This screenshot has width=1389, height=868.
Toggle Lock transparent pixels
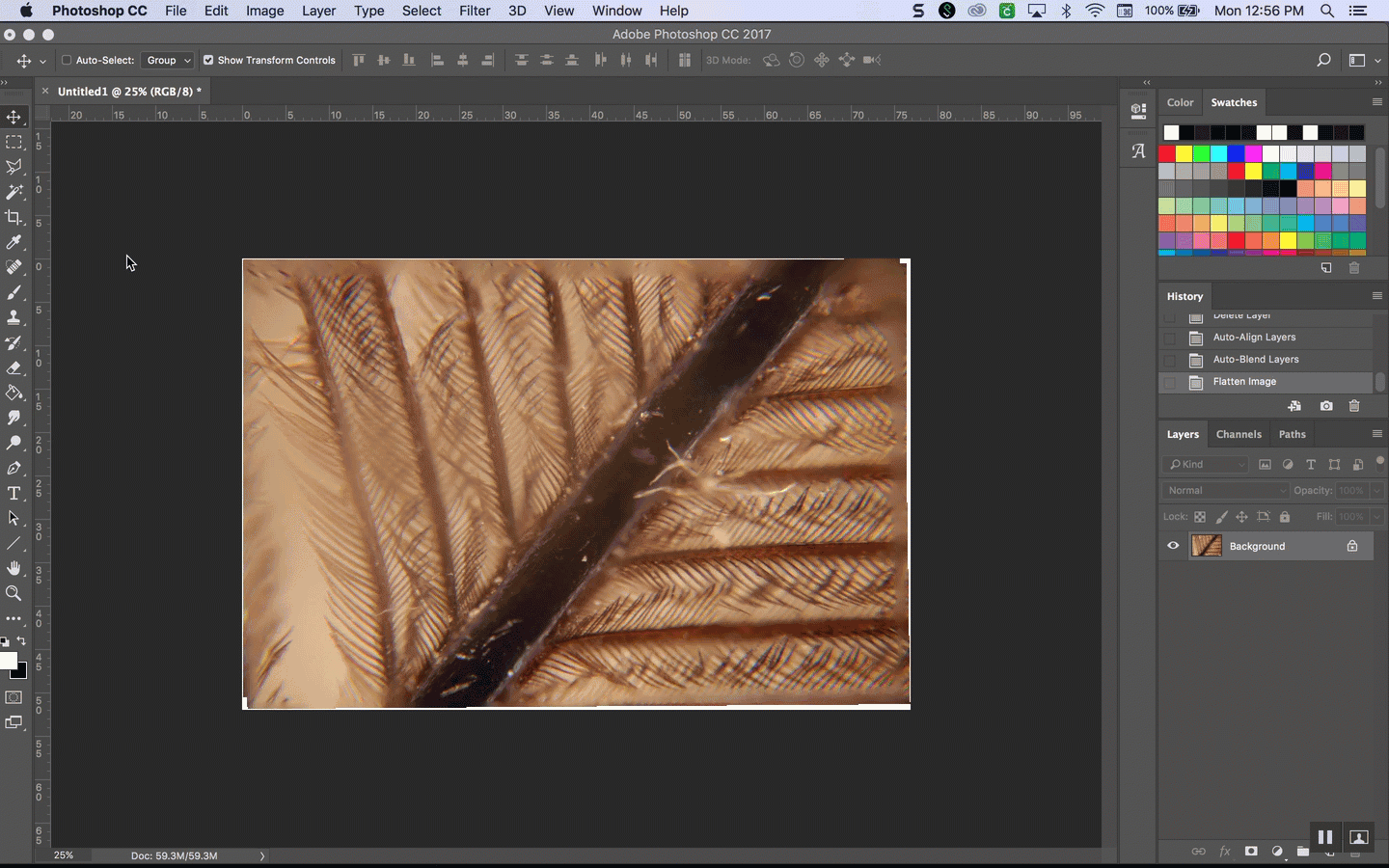(1200, 517)
